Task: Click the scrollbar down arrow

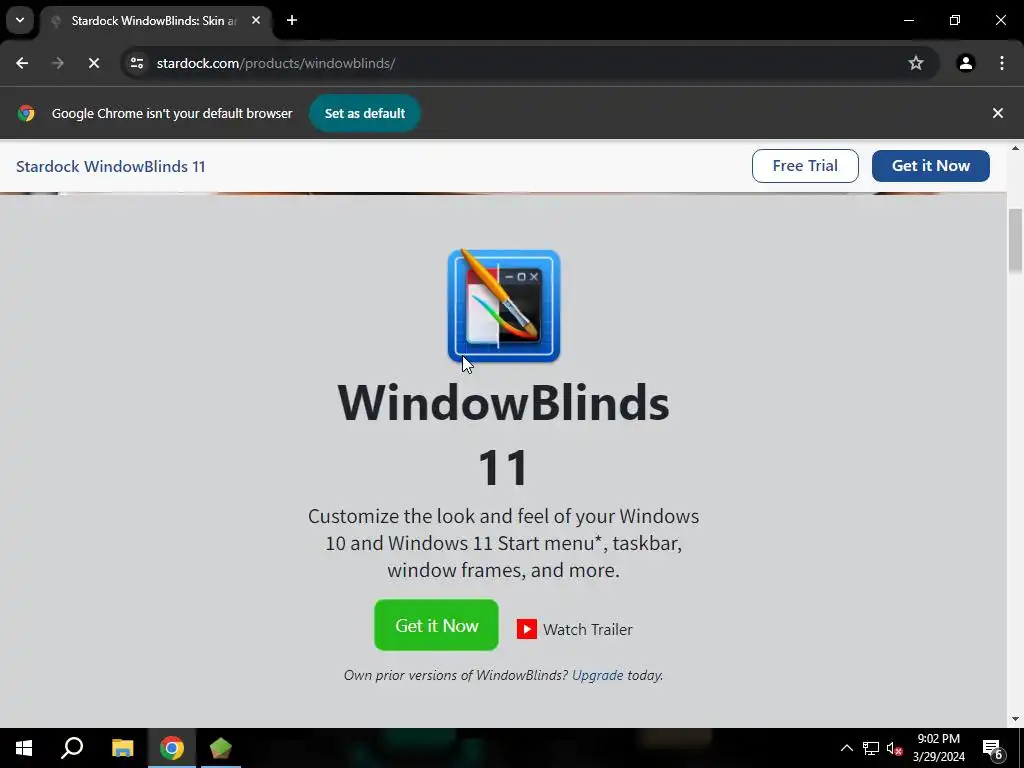Action: [1016, 719]
